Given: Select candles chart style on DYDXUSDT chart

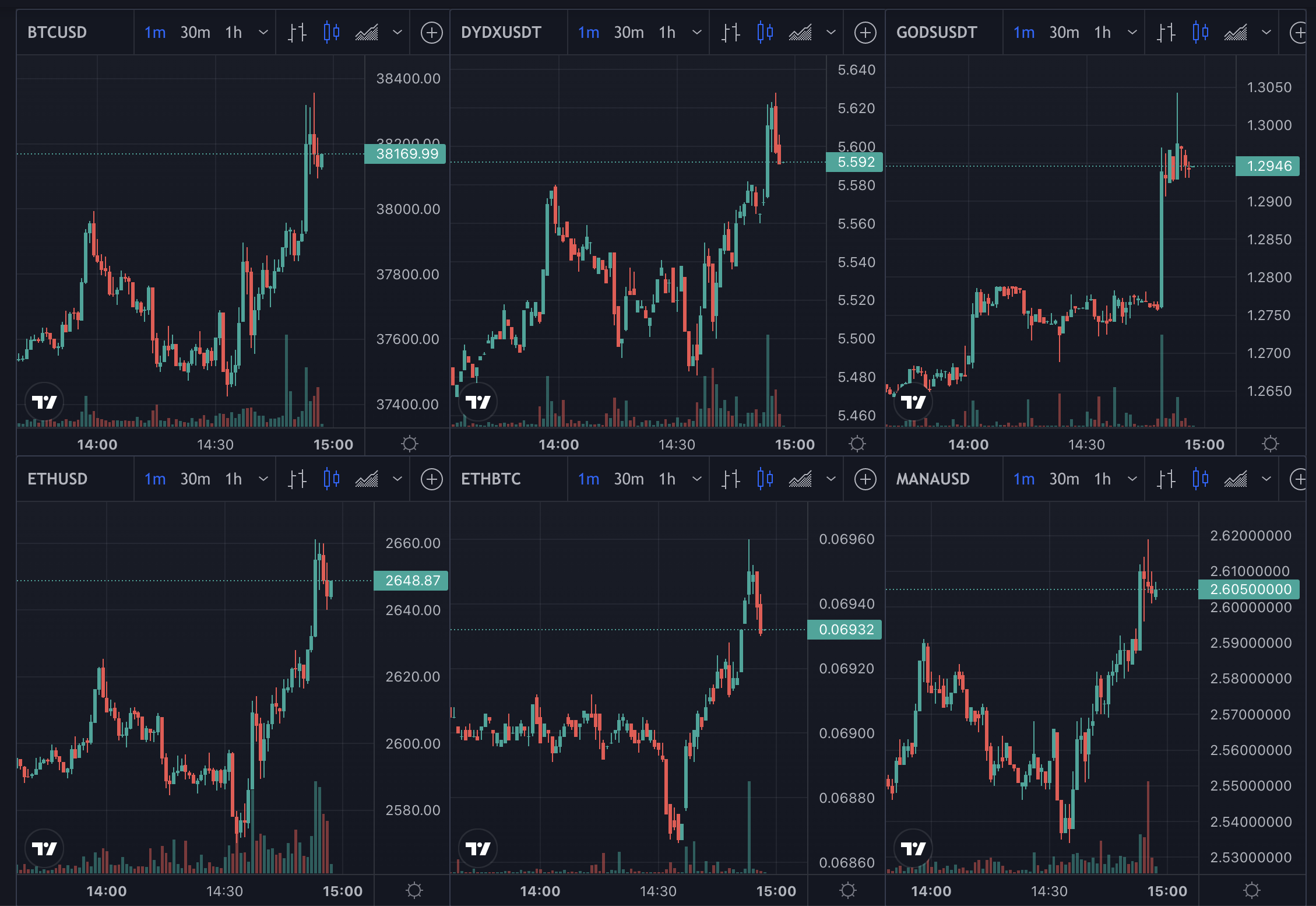Looking at the screenshot, I should click(x=765, y=33).
